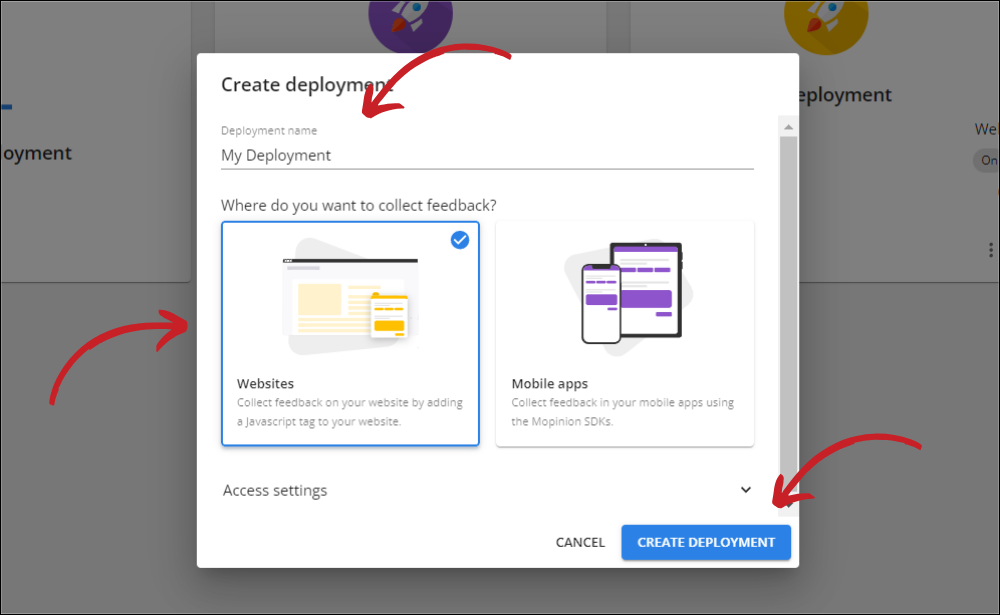This screenshot has height=615, width=1000.
Task: Click the blue checkmark on Websites card
Action: [x=460, y=240]
